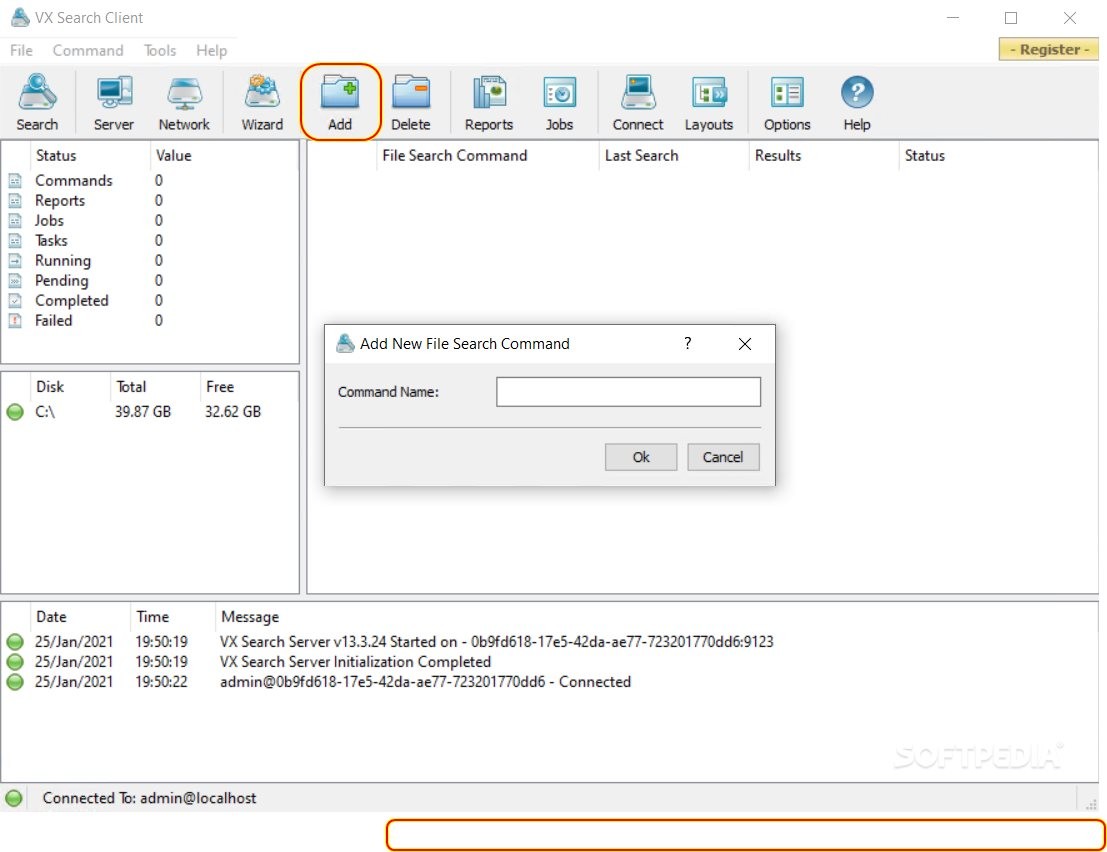Viewport: 1107px width, 852px height.
Task: Select the 'Commands' status row text
Action: (x=74, y=181)
